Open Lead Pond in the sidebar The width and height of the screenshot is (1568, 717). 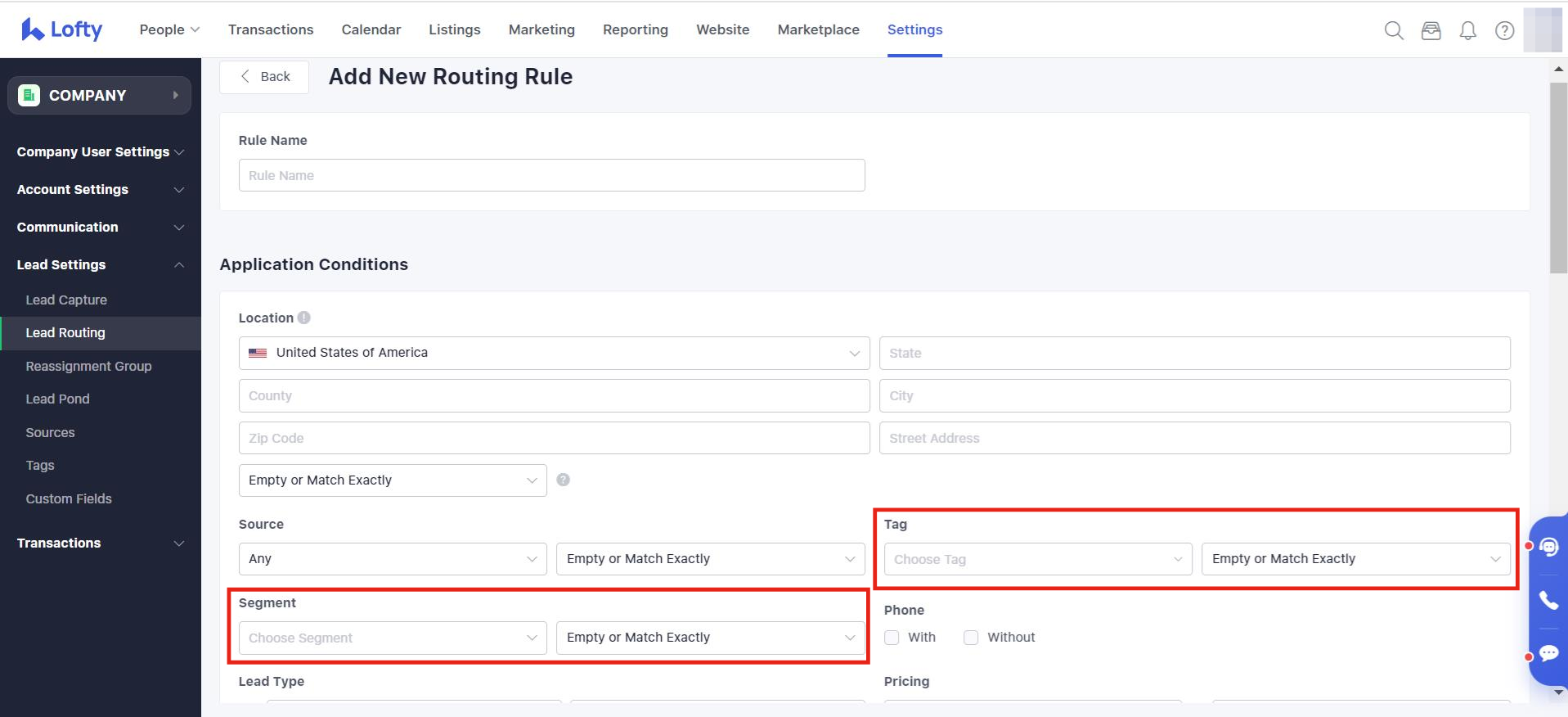[57, 399]
